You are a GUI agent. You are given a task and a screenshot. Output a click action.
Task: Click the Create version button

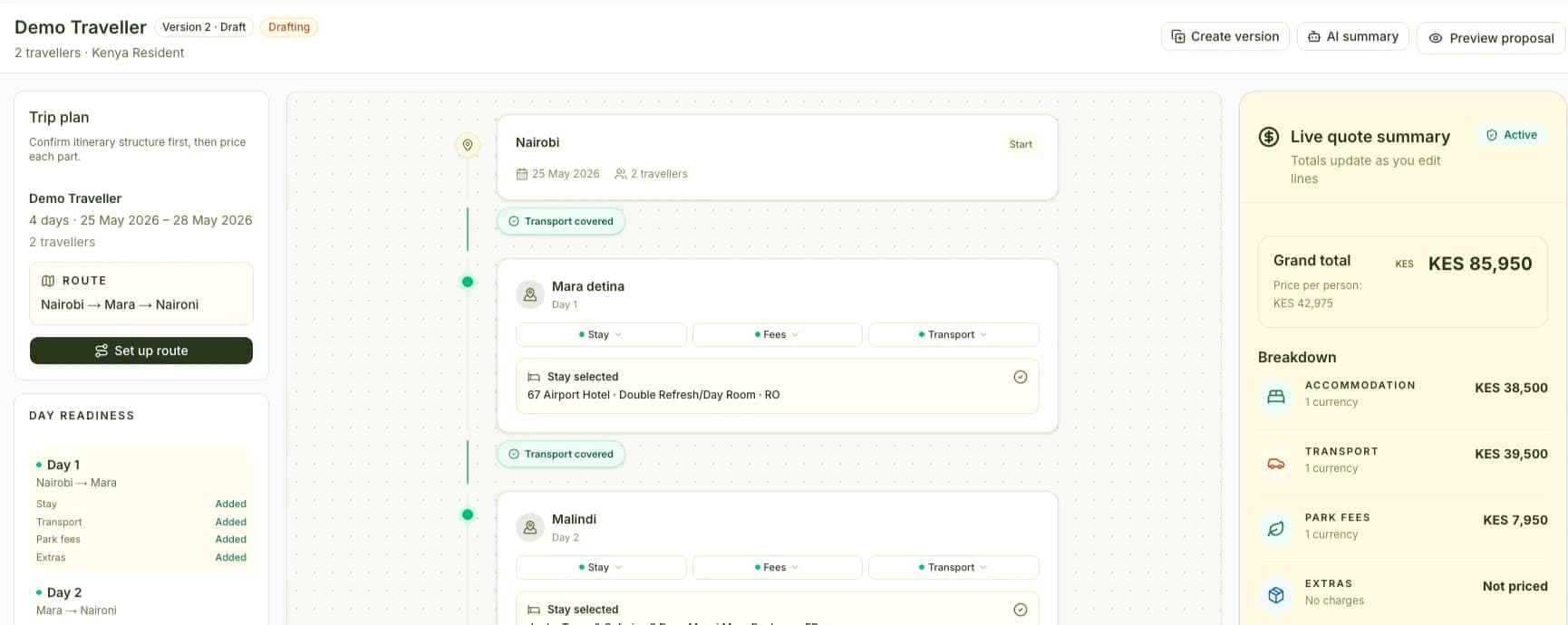1224,36
